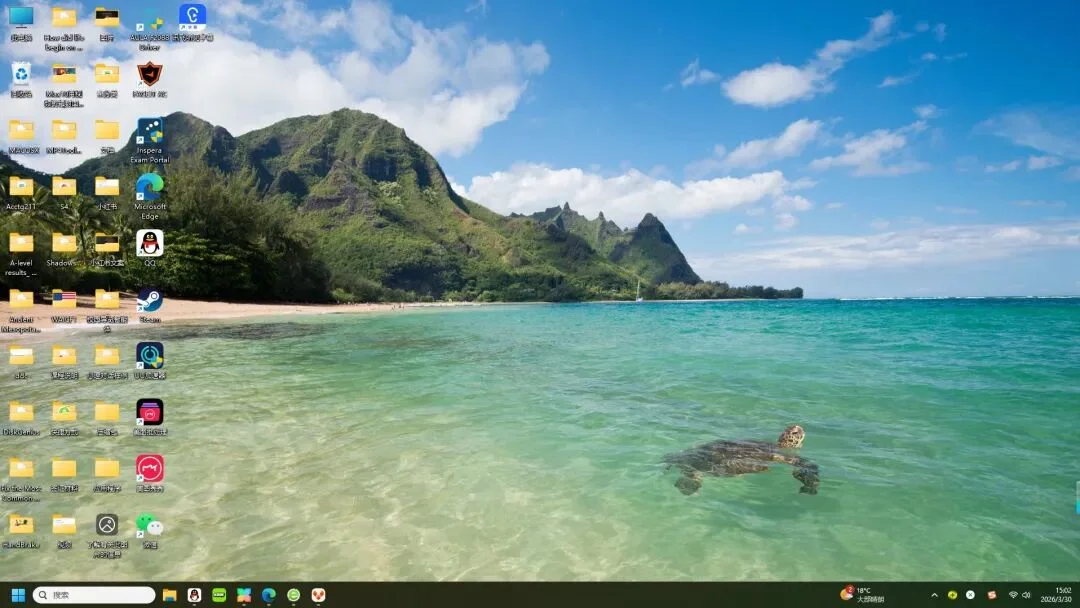Image resolution: width=1080 pixels, height=608 pixels.
Task: Open the Windows Start menu
Action: (x=18, y=595)
